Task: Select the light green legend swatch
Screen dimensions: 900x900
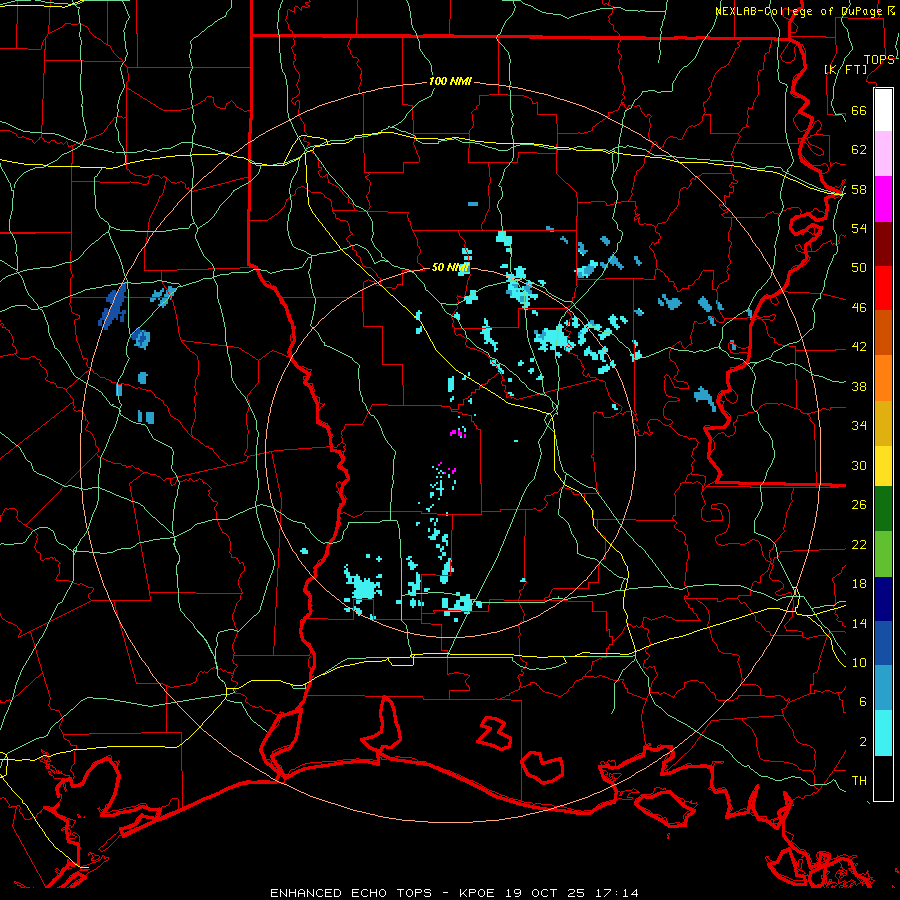Action: click(883, 553)
